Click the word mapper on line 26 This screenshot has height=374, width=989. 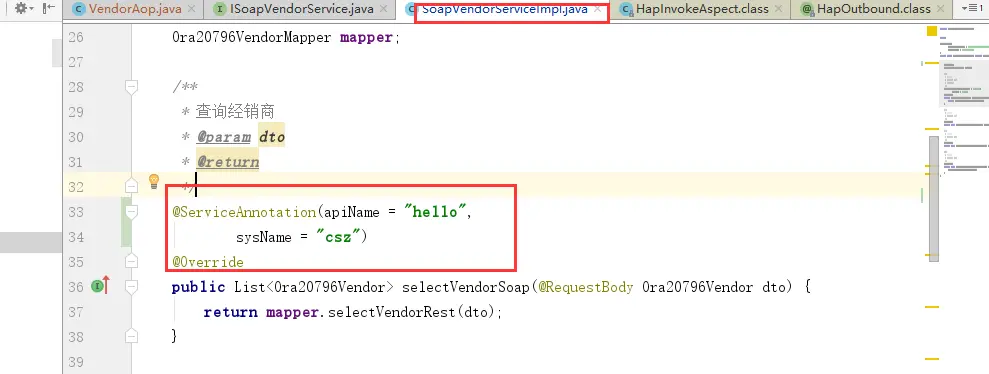pyautogui.click(x=366, y=37)
